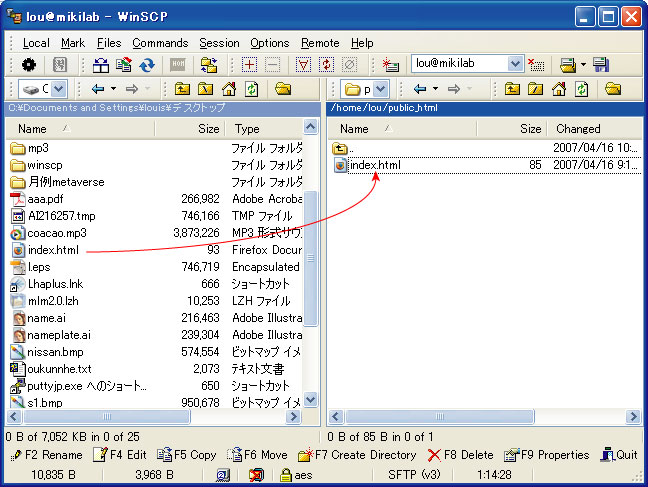
Task: Open local parent directory icon
Action: tap(182, 89)
